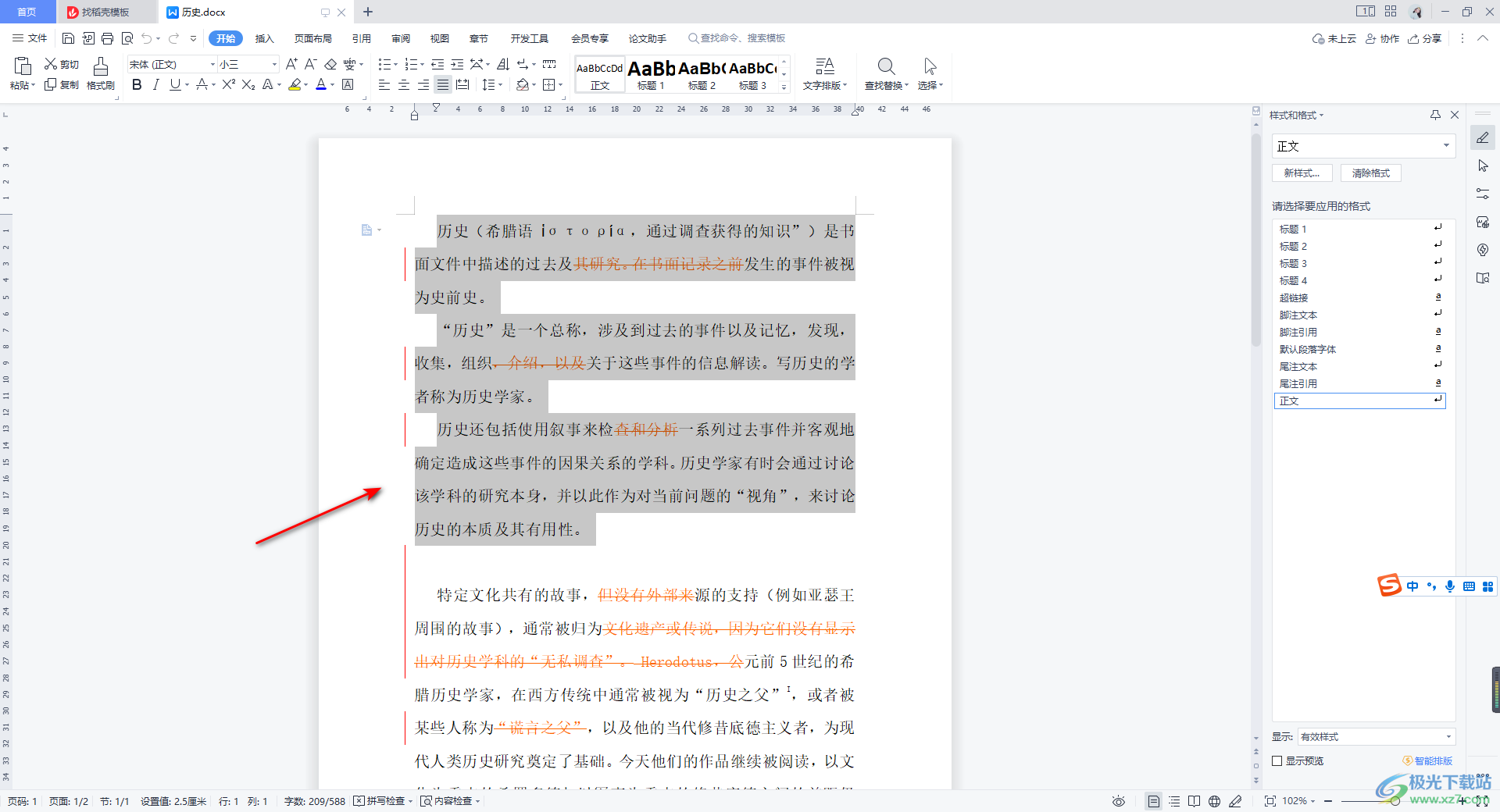Toggle Italic formatting
The image size is (1500, 812).
click(x=155, y=84)
